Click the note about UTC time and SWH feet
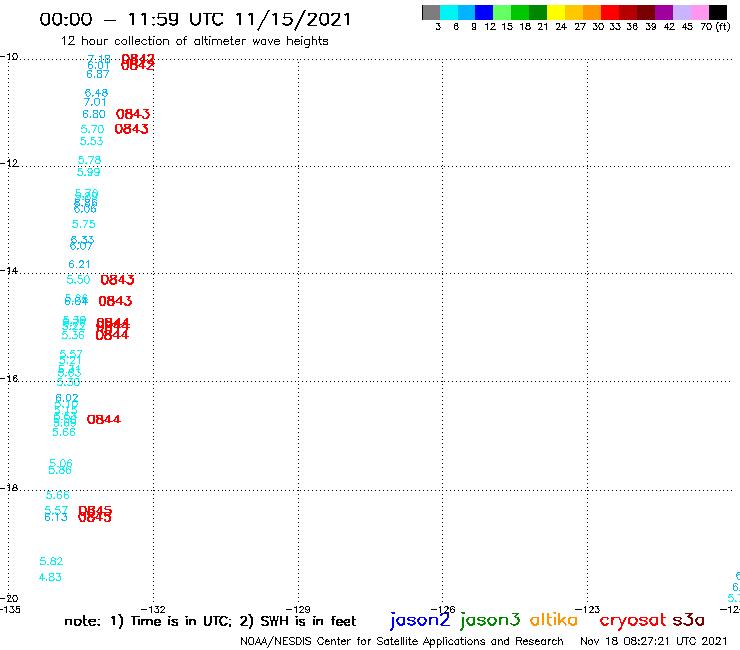The image size is (740, 650). [210, 621]
